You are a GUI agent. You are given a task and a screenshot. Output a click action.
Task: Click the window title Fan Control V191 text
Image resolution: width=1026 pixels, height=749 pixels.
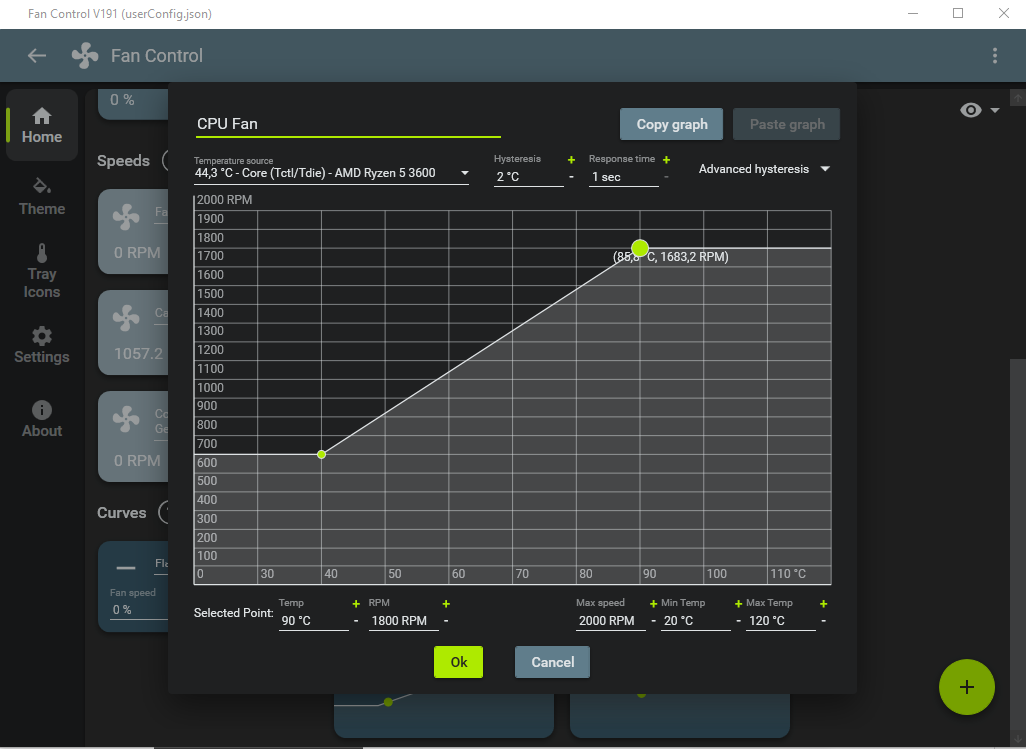(120, 14)
